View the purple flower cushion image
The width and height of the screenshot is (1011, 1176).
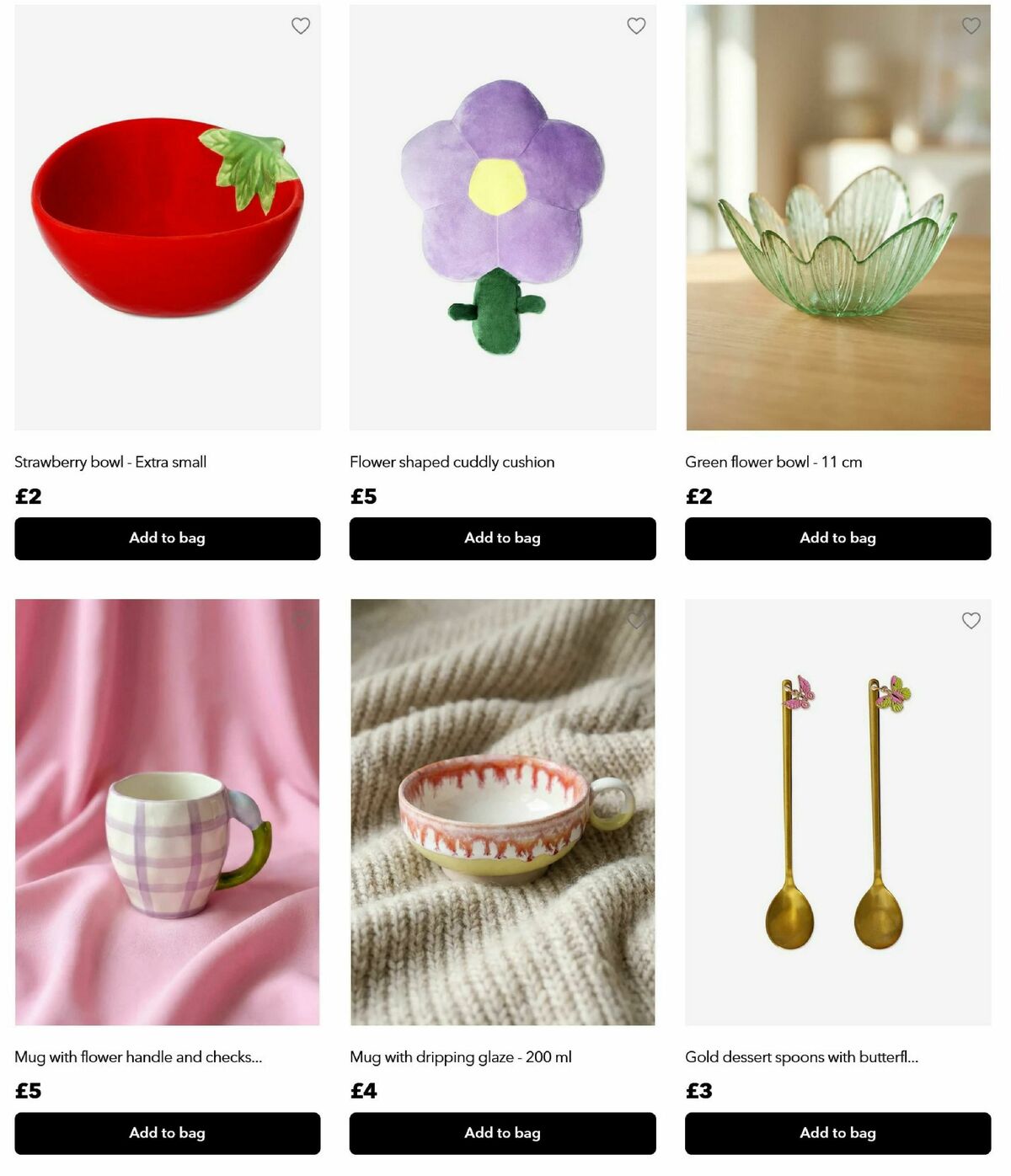[503, 217]
